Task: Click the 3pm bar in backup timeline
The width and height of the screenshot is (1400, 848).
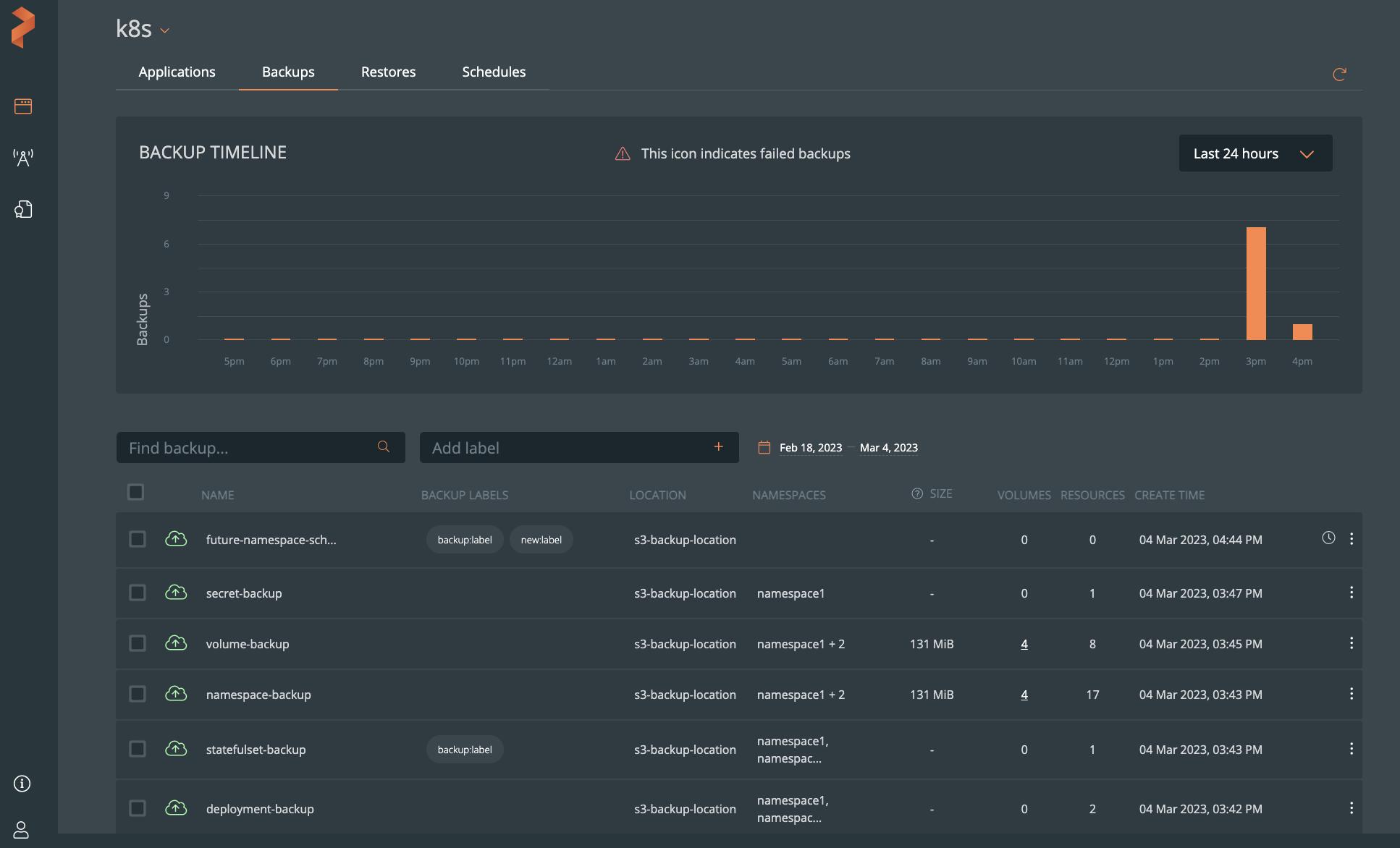Action: pos(1256,284)
